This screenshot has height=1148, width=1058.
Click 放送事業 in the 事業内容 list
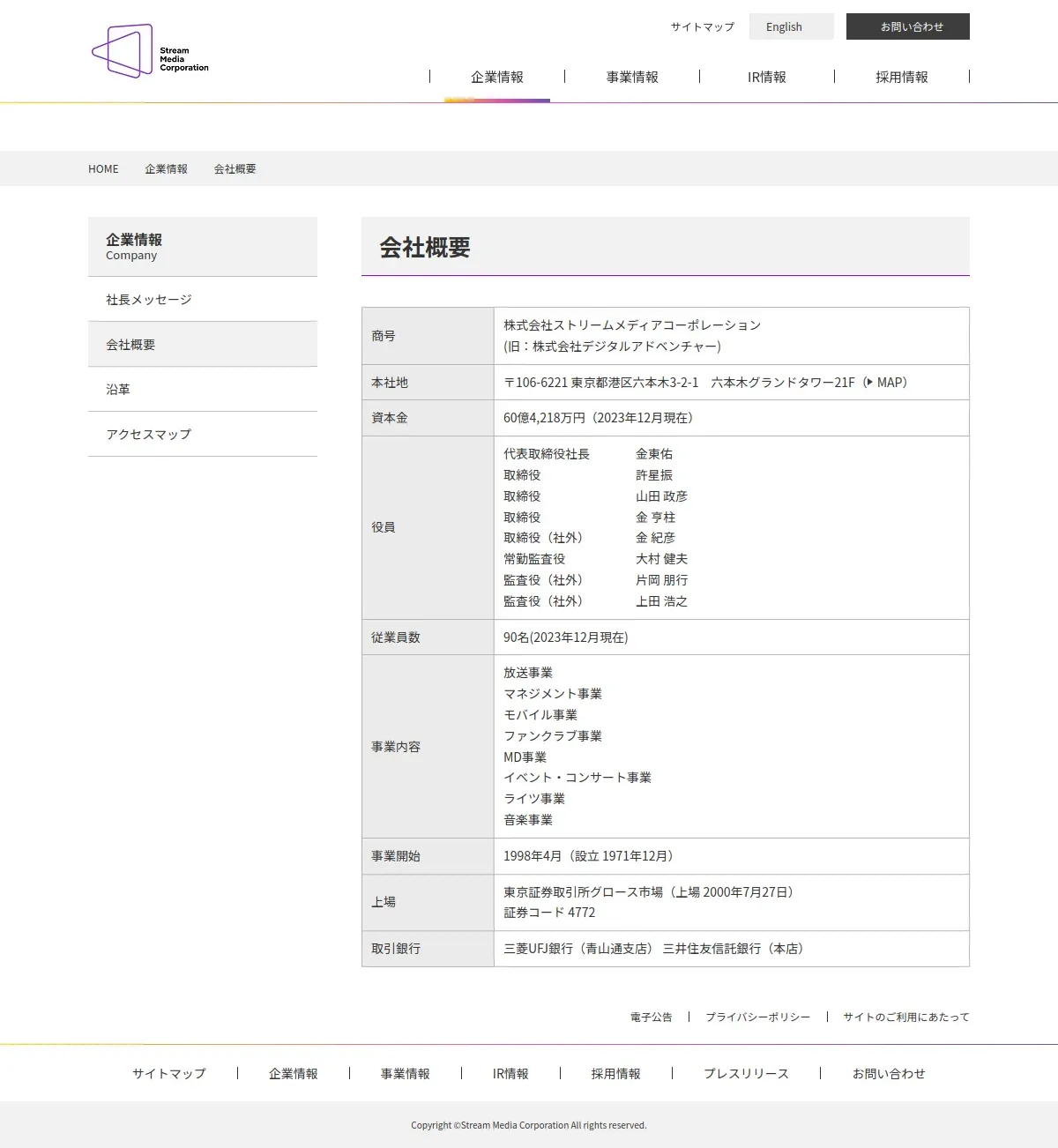(x=528, y=673)
